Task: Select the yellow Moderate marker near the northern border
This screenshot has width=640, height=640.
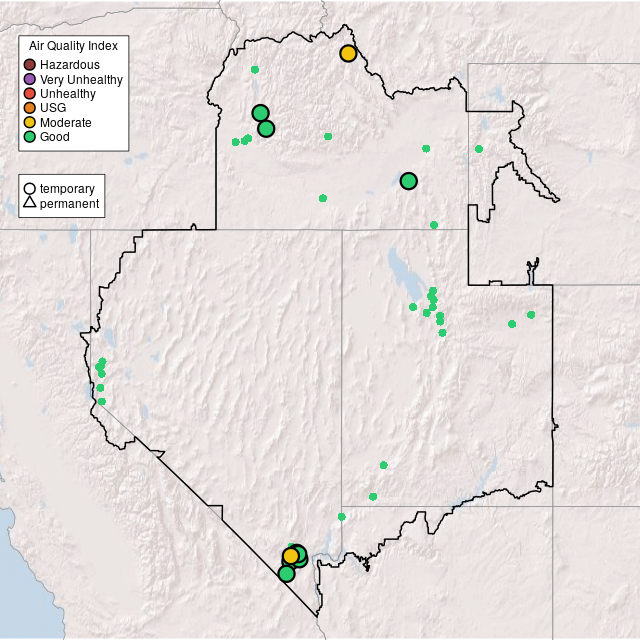Action: 348,53
